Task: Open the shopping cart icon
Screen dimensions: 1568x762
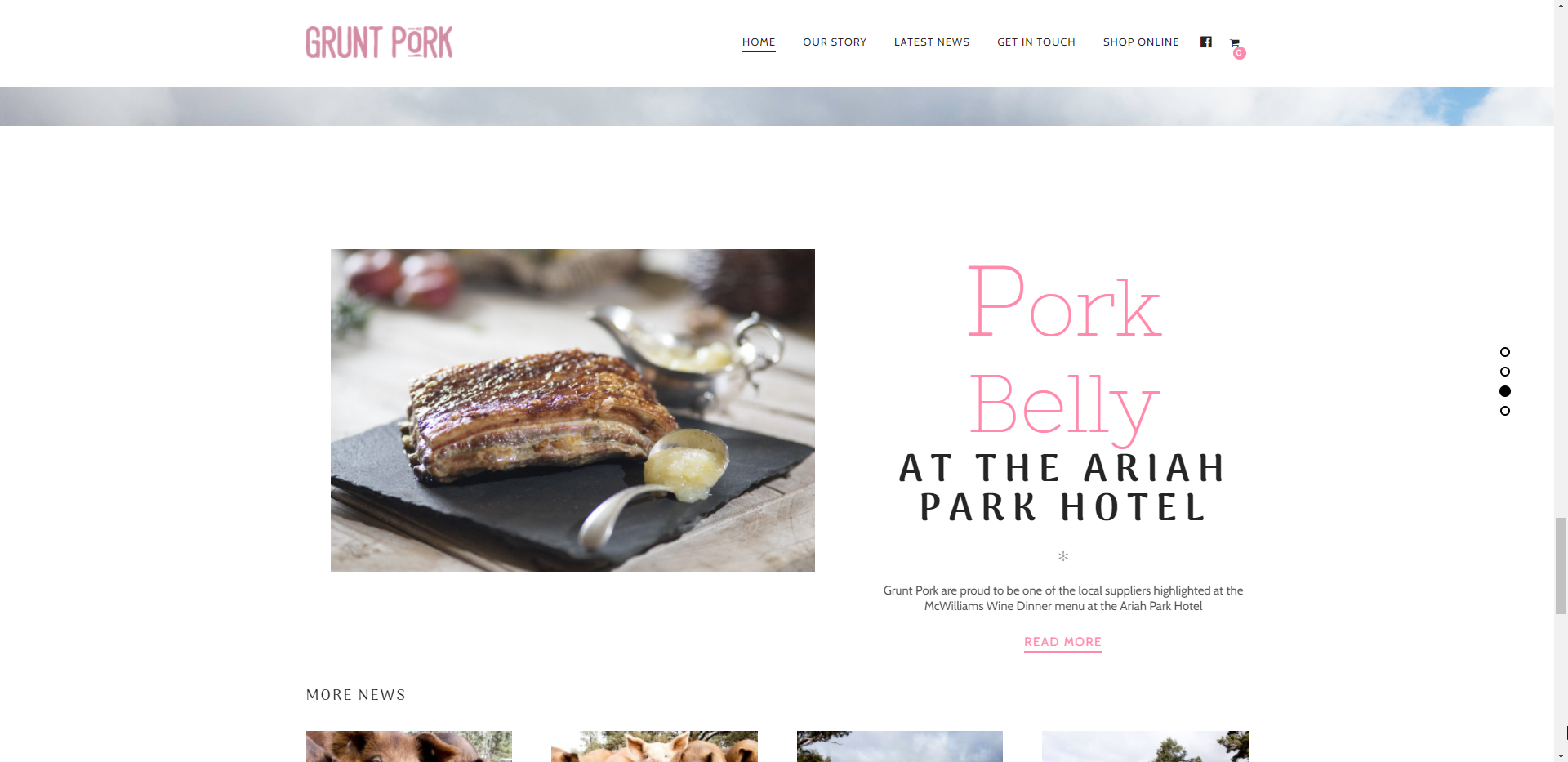Action: [1234, 42]
